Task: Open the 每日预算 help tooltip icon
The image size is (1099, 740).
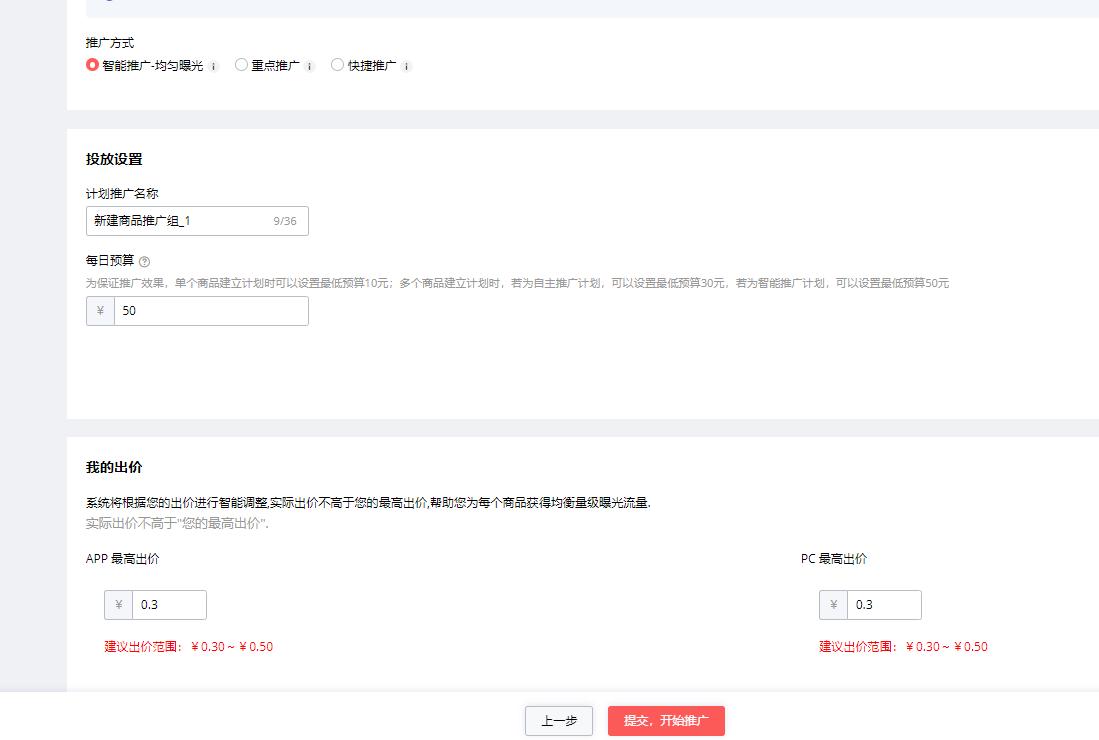Action: pyautogui.click(x=147, y=261)
